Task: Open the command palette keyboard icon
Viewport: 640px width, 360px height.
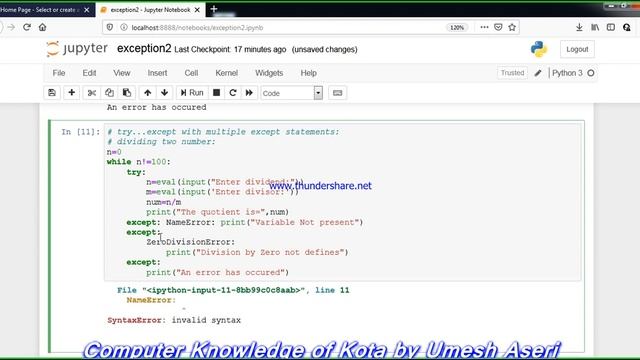Action: (338, 93)
